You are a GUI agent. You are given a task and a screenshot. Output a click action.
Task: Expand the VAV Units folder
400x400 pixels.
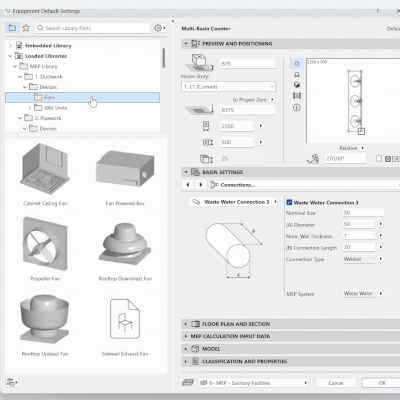tap(30, 108)
